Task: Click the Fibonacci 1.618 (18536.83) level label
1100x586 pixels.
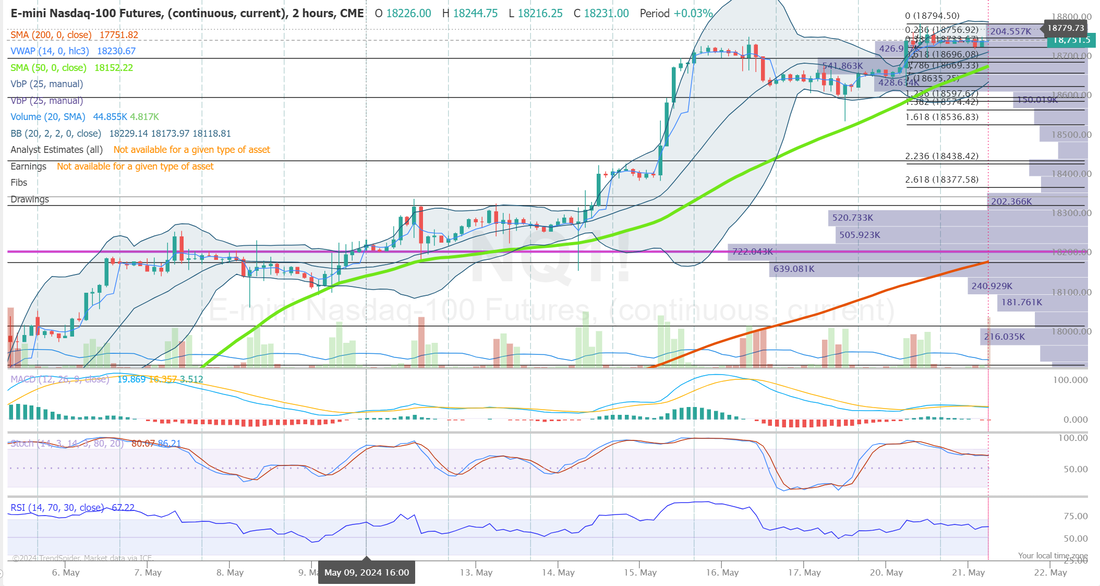Action: pyautogui.click(x=941, y=116)
